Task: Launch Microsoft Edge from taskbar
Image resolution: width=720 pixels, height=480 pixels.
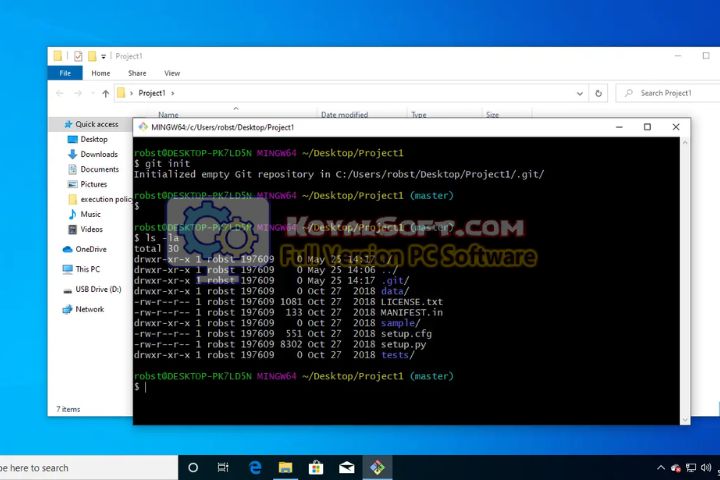Action: pos(254,468)
